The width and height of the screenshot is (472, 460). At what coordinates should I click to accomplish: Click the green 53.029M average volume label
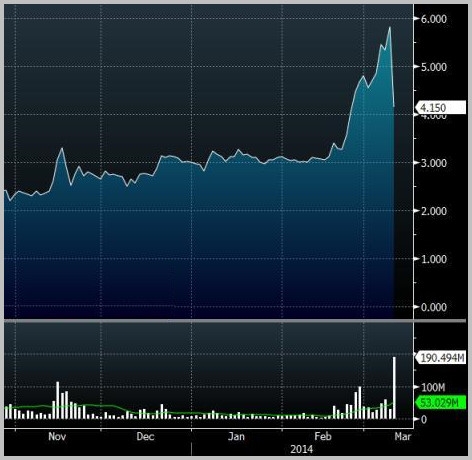click(x=440, y=403)
